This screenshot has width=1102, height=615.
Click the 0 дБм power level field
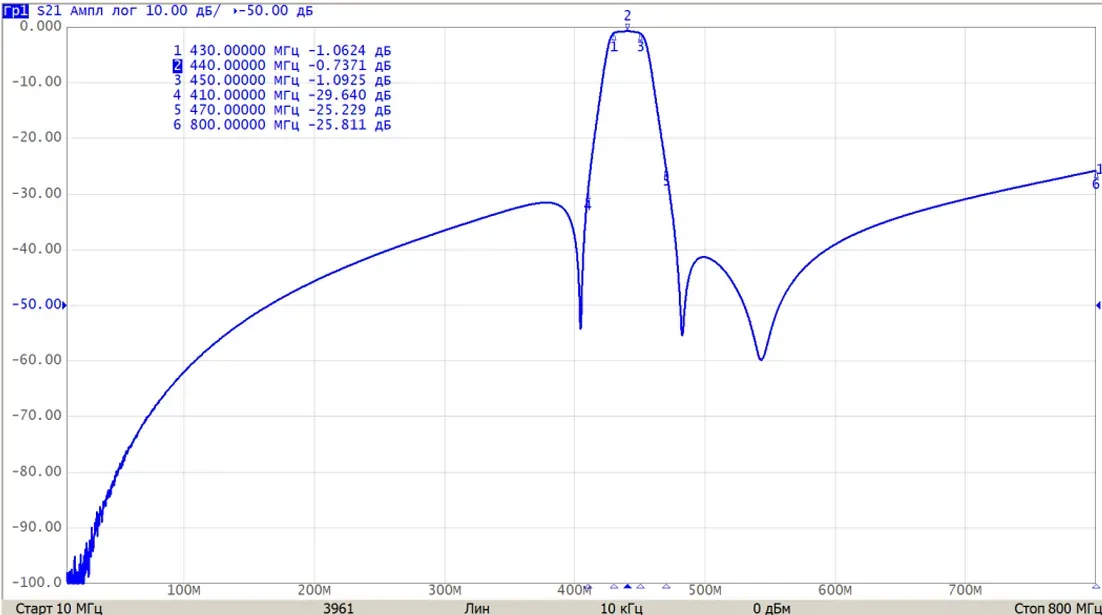[772, 608]
